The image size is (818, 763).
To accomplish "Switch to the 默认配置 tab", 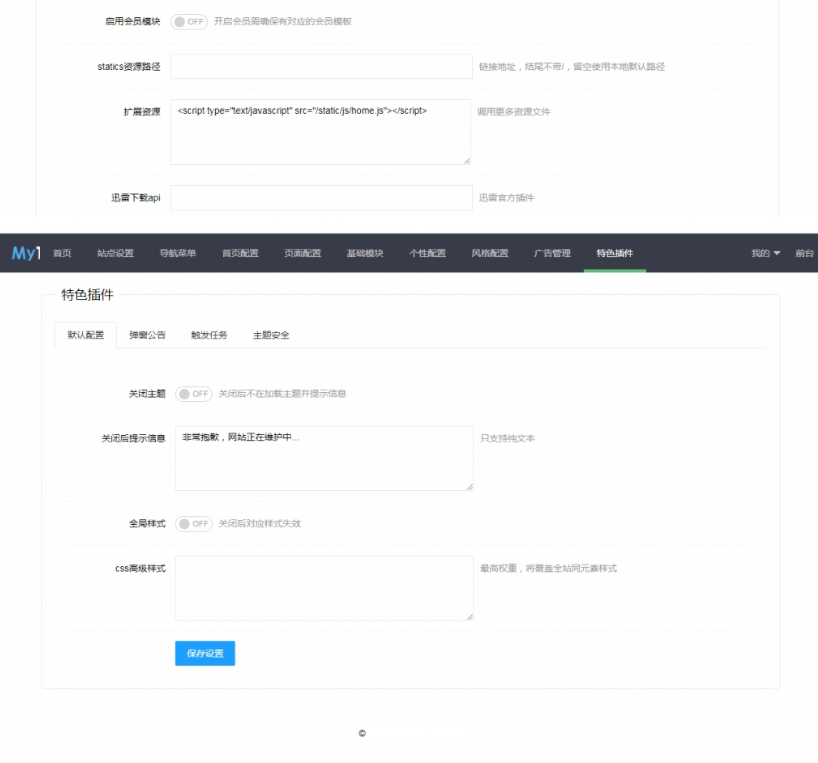I will [86, 335].
